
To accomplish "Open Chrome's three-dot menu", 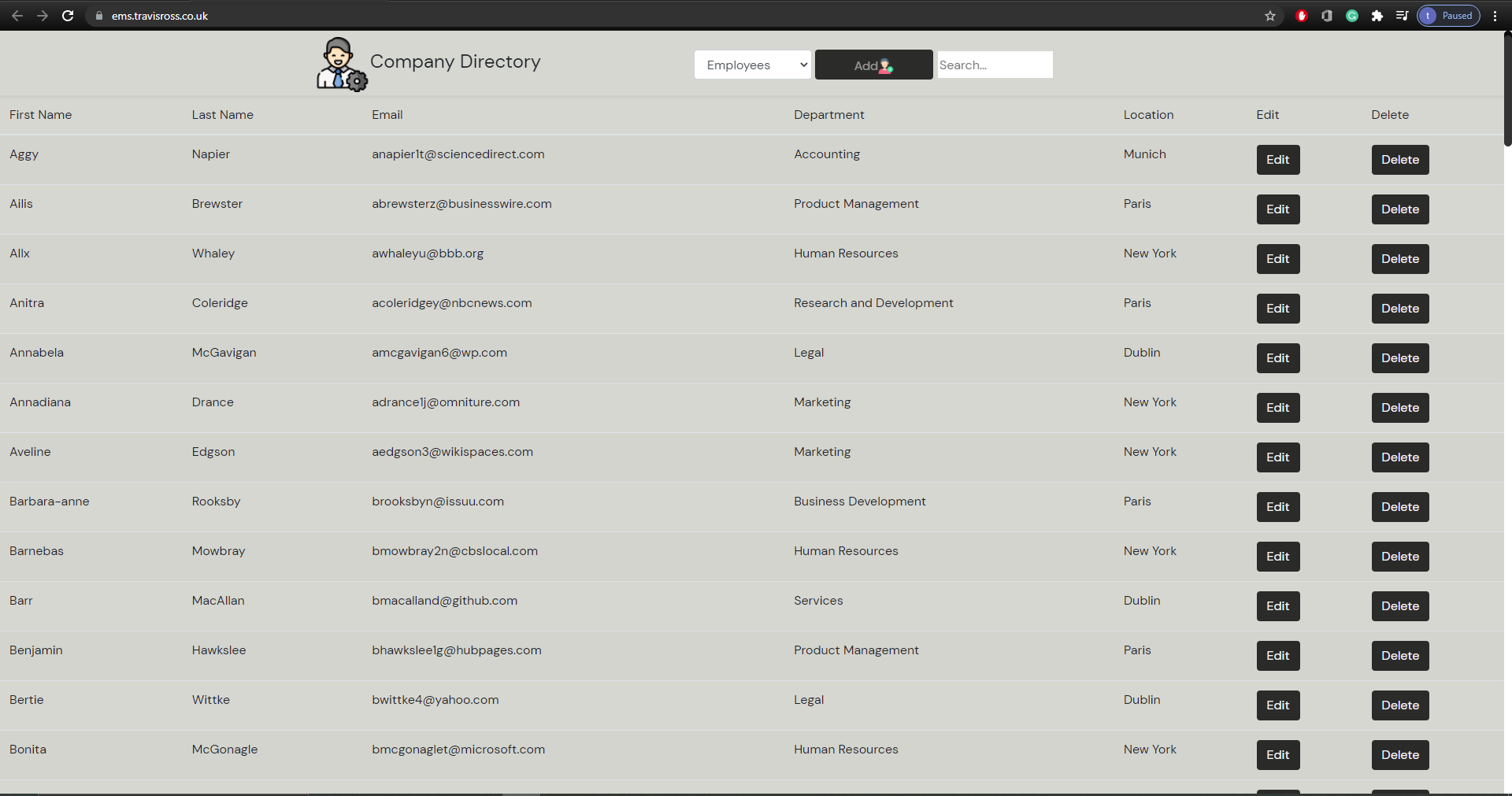I will pyautogui.click(x=1495, y=16).
